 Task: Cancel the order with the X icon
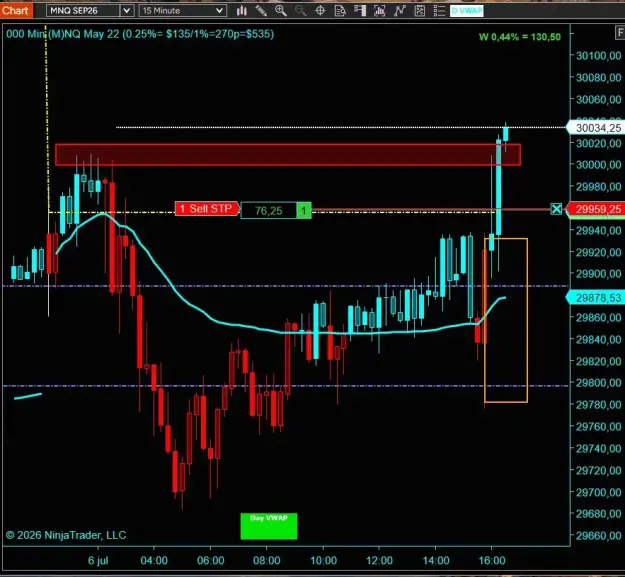556,209
